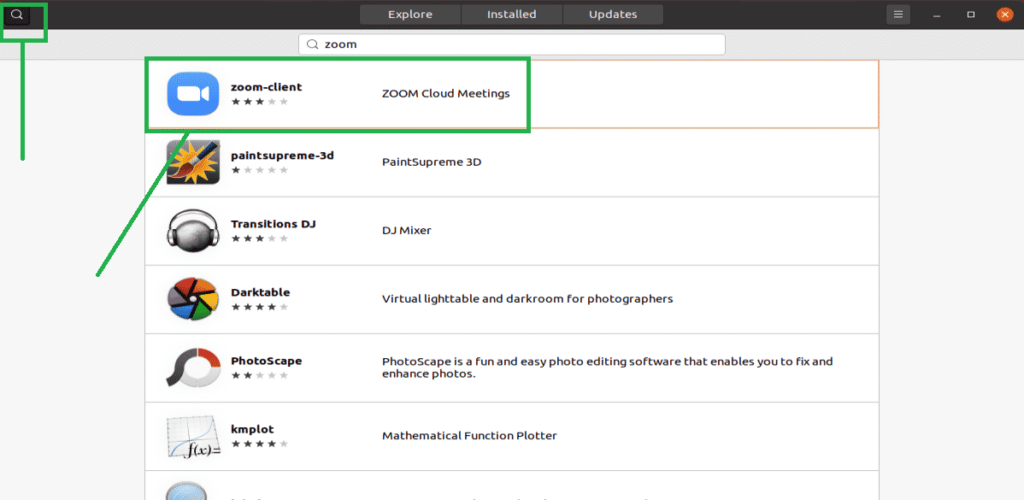Open the zoom-client app title
The width and height of the screenshot is (1024, 500).
tap(266, 87)
